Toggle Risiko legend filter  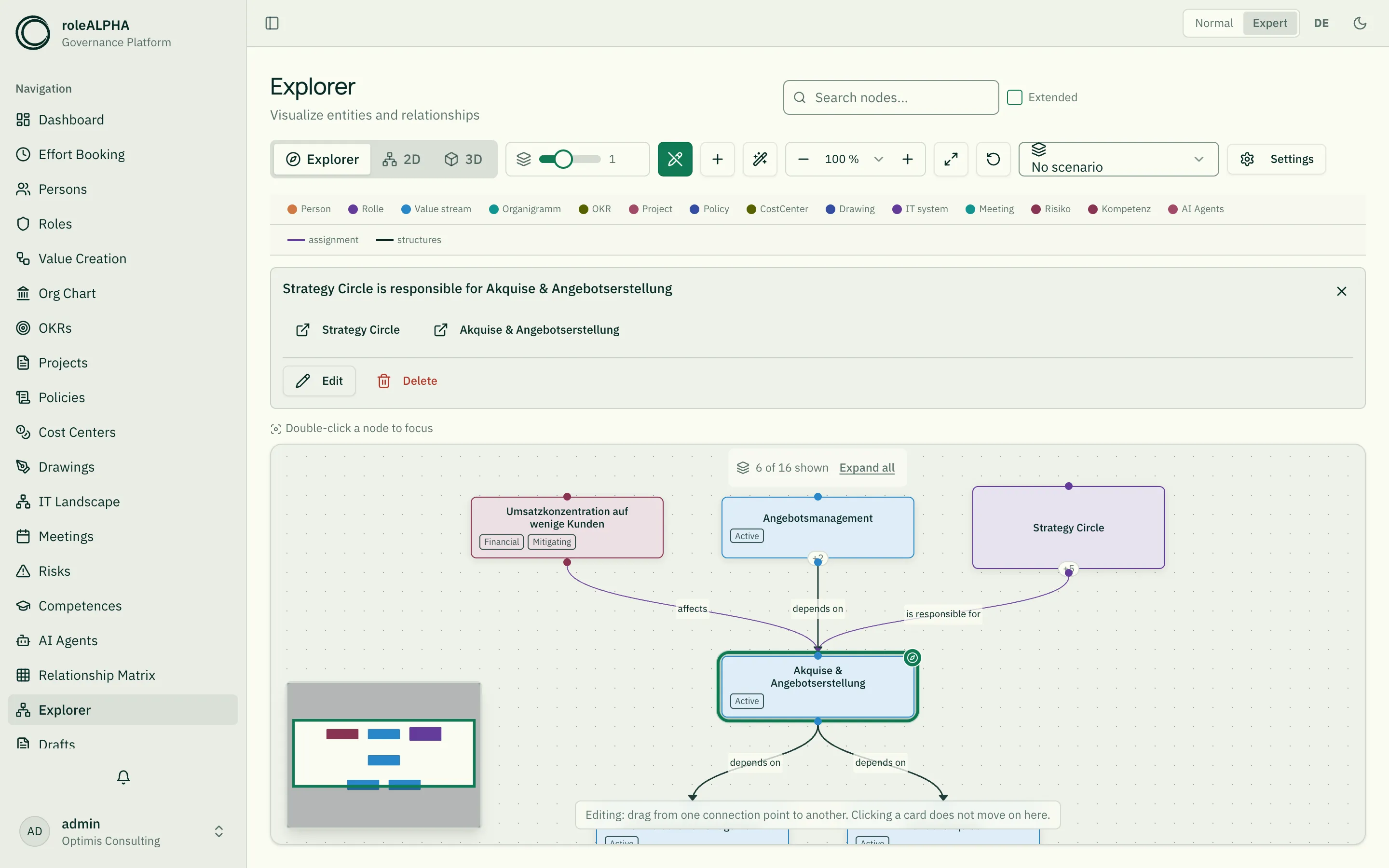[1050, 209]
